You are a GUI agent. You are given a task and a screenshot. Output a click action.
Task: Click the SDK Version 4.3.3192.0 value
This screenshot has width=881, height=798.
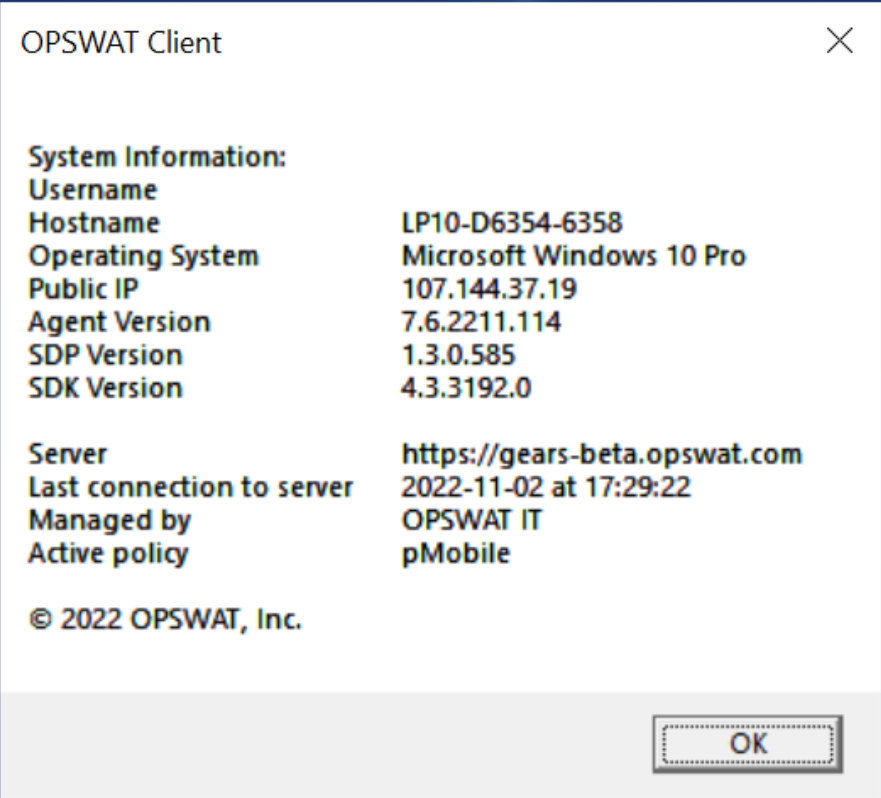click(x=466, y=388)
